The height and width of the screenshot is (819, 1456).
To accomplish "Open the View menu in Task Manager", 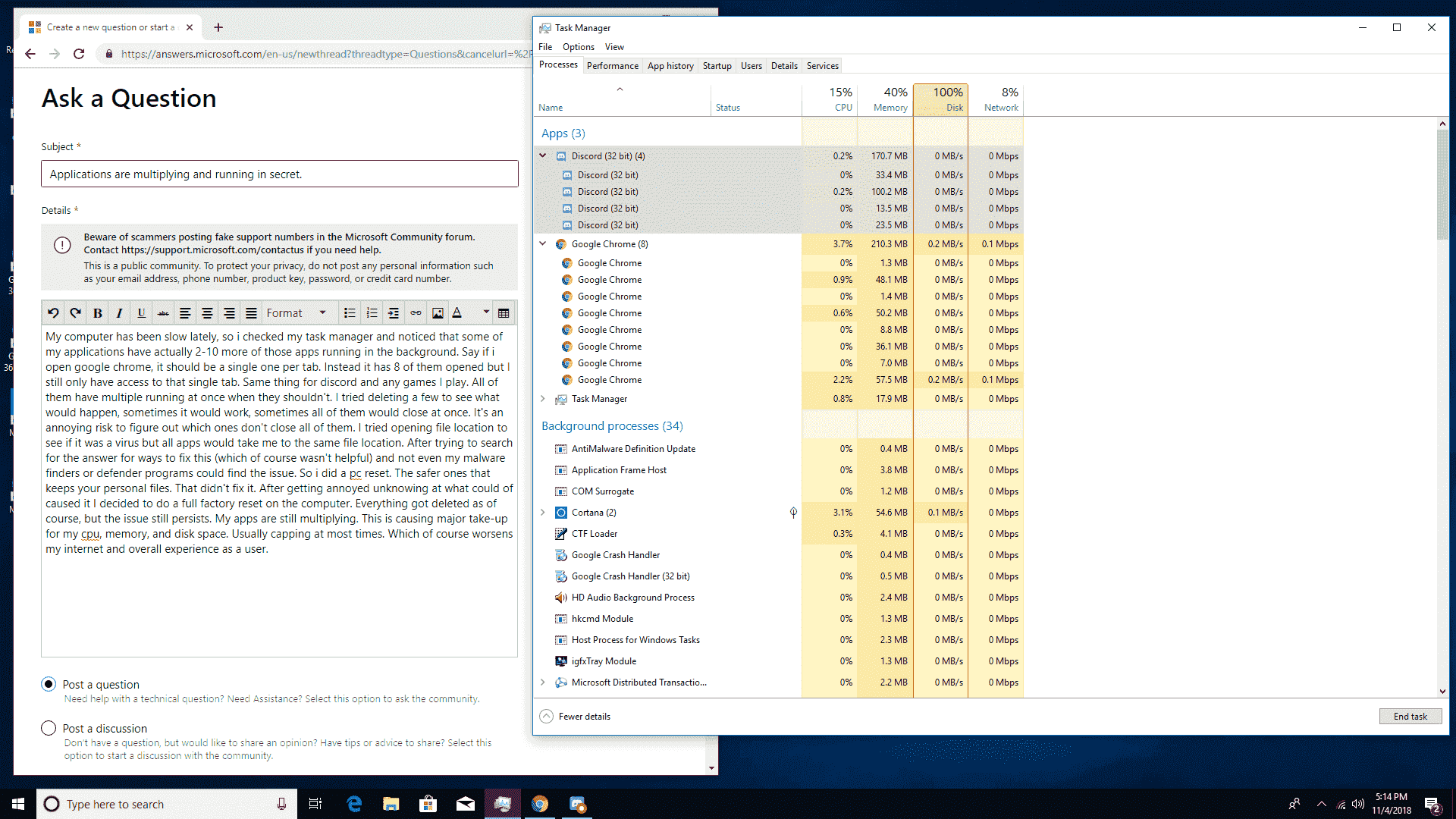I will click(x=614, y=47).
